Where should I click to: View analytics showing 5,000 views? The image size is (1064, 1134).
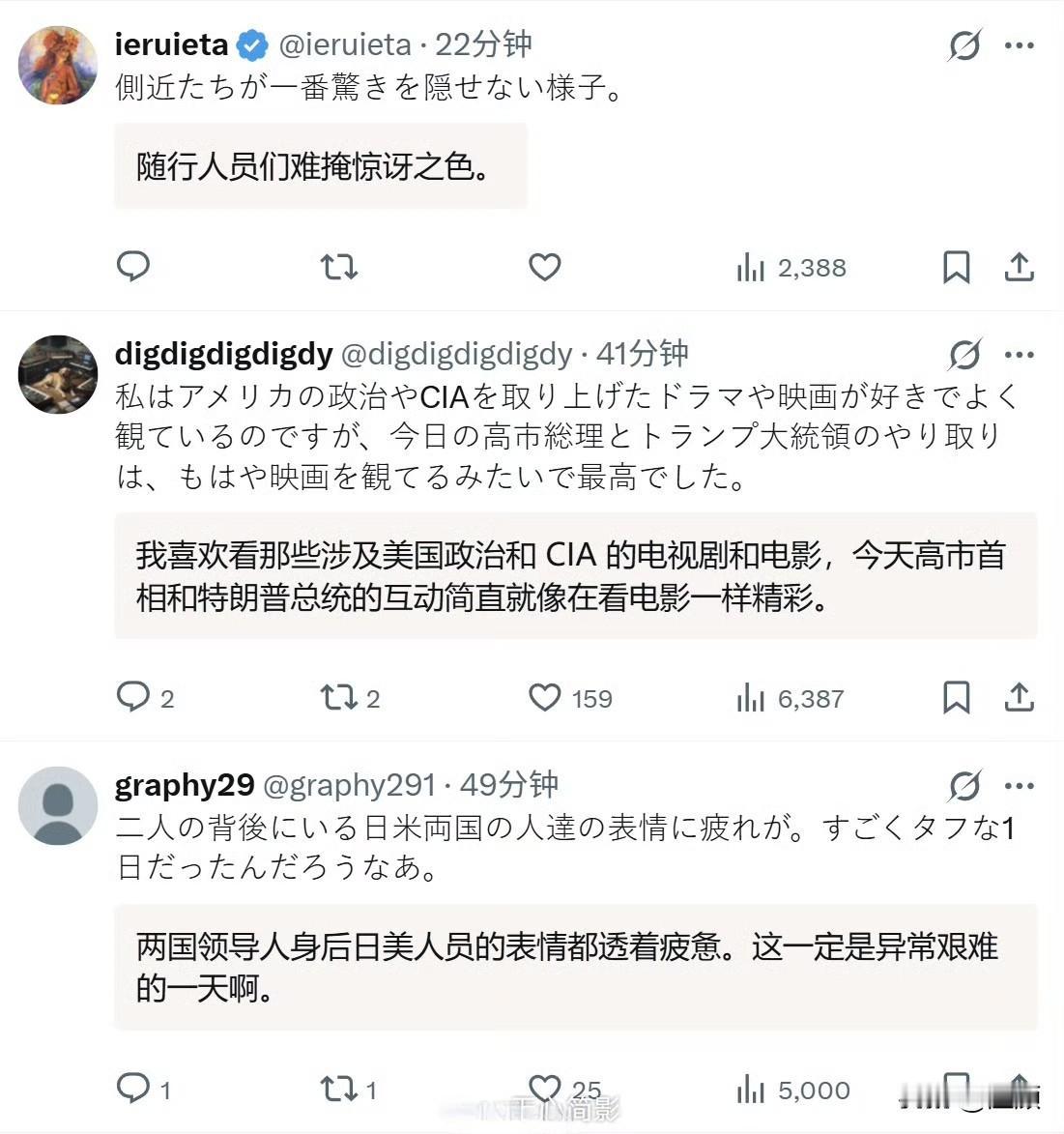pos(792,1090)
